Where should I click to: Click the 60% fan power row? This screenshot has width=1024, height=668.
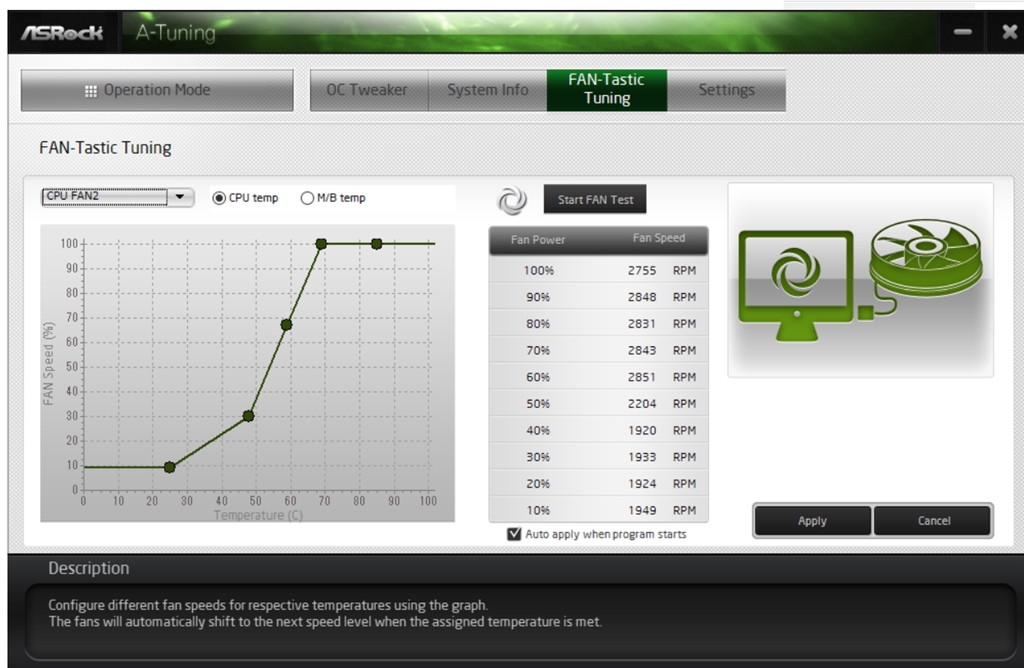click(598, 377)
